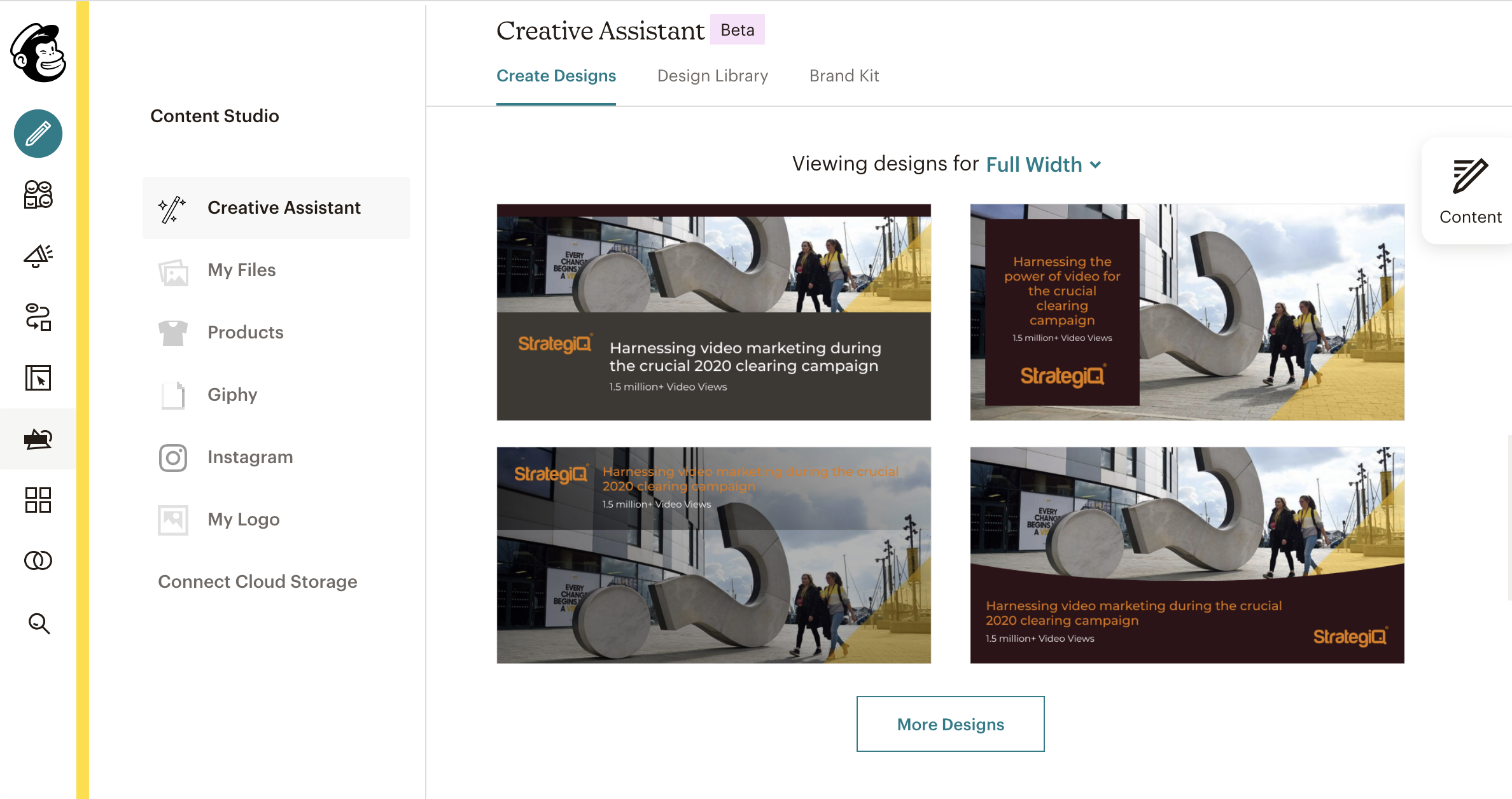The image size is (1512, 799).
Task: Open the Website builder icon
Action: 38,378
